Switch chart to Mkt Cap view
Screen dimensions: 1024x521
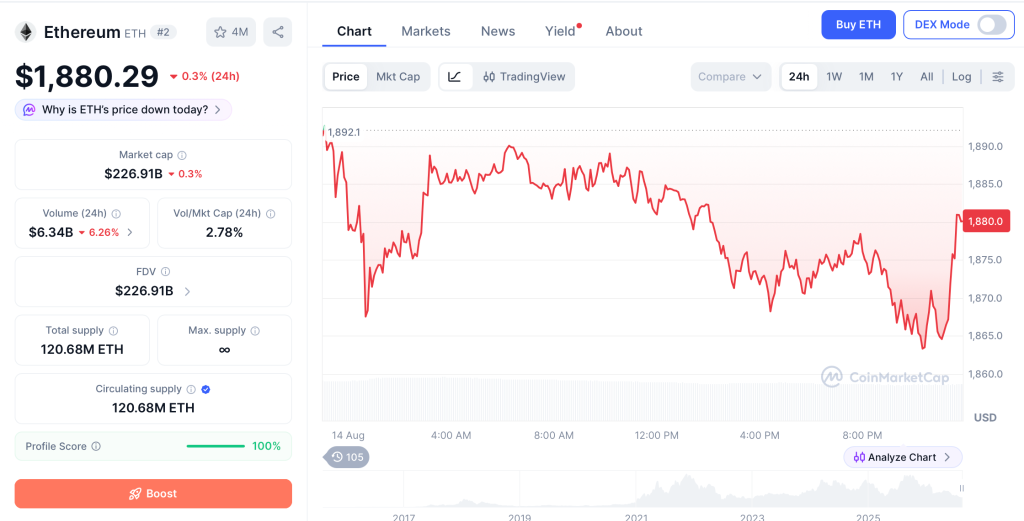click(398, 76)
